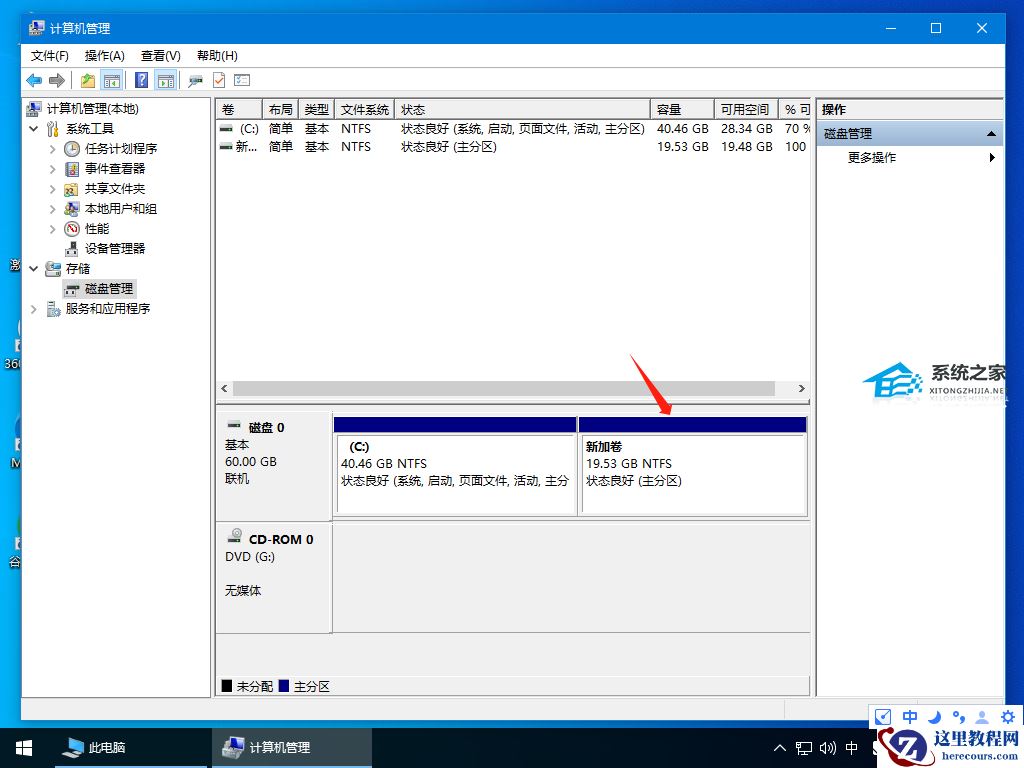
Task: Click the list view toolbar icon
Action: 242,80
